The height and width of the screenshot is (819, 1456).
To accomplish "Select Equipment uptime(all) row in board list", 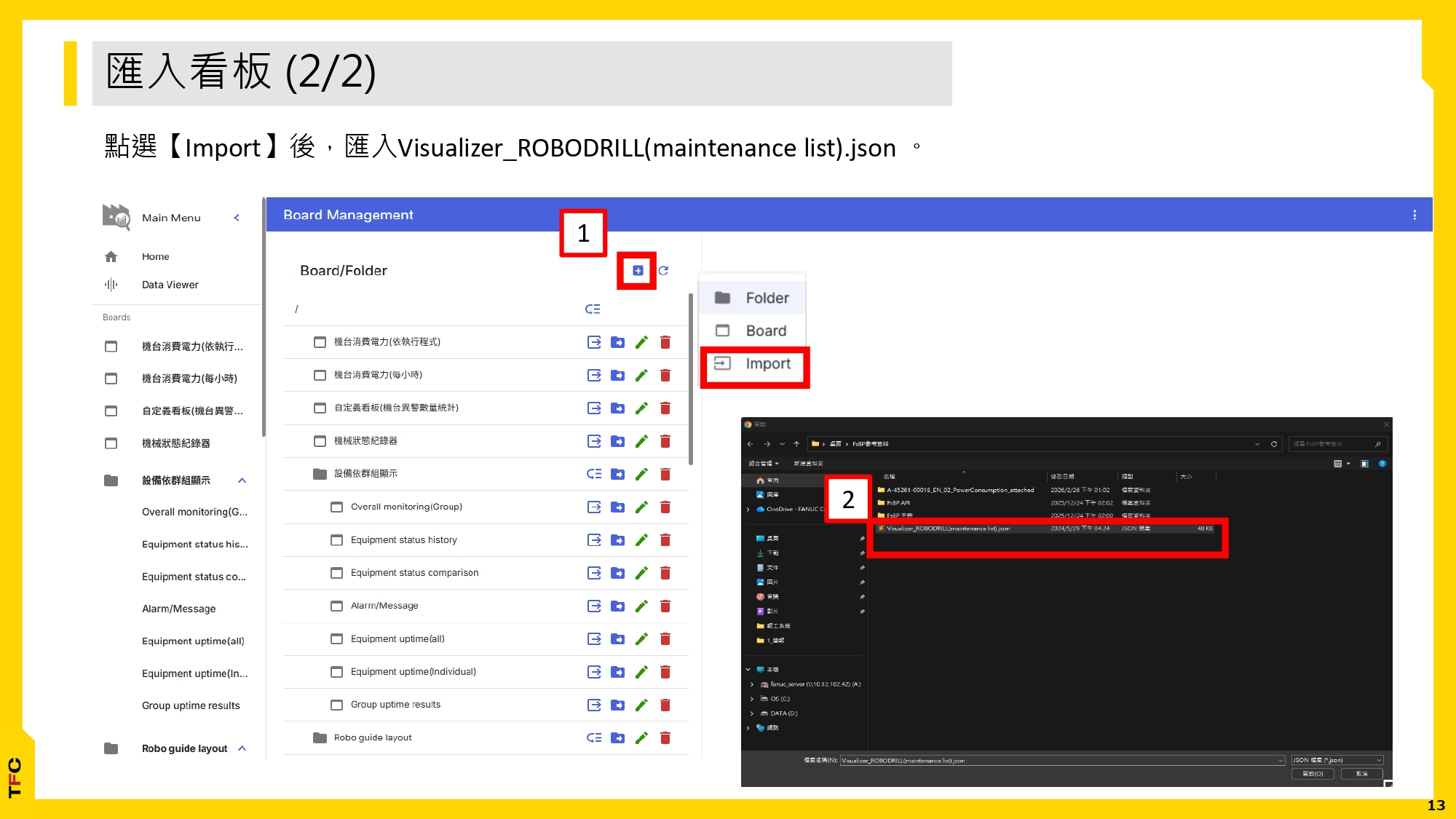I will [x=486, y=638].
